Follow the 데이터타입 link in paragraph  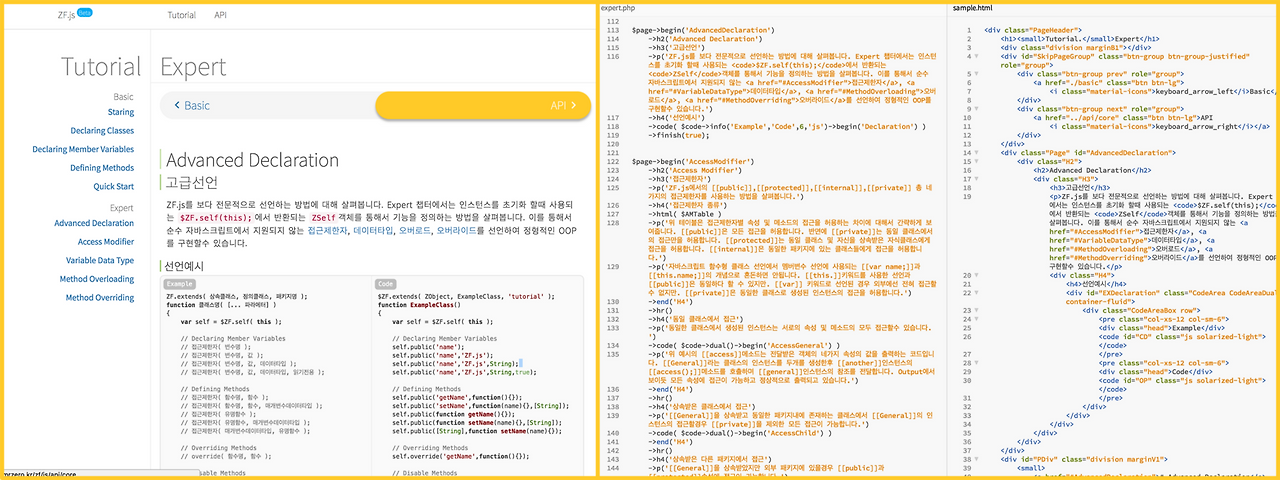click(x=373, y=229)
